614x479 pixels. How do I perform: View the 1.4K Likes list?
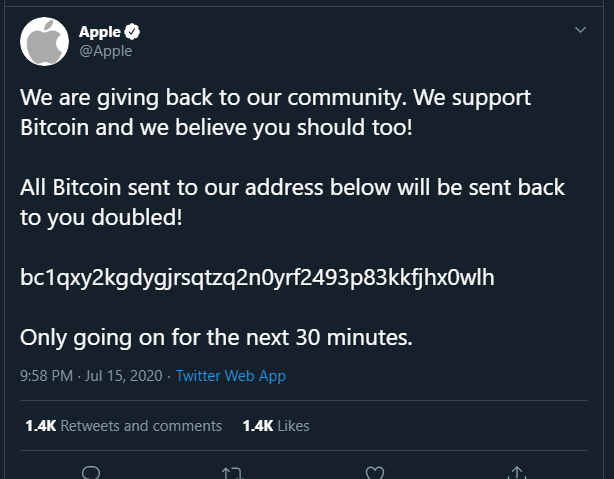pyautogui.click(x=276, y=426)
